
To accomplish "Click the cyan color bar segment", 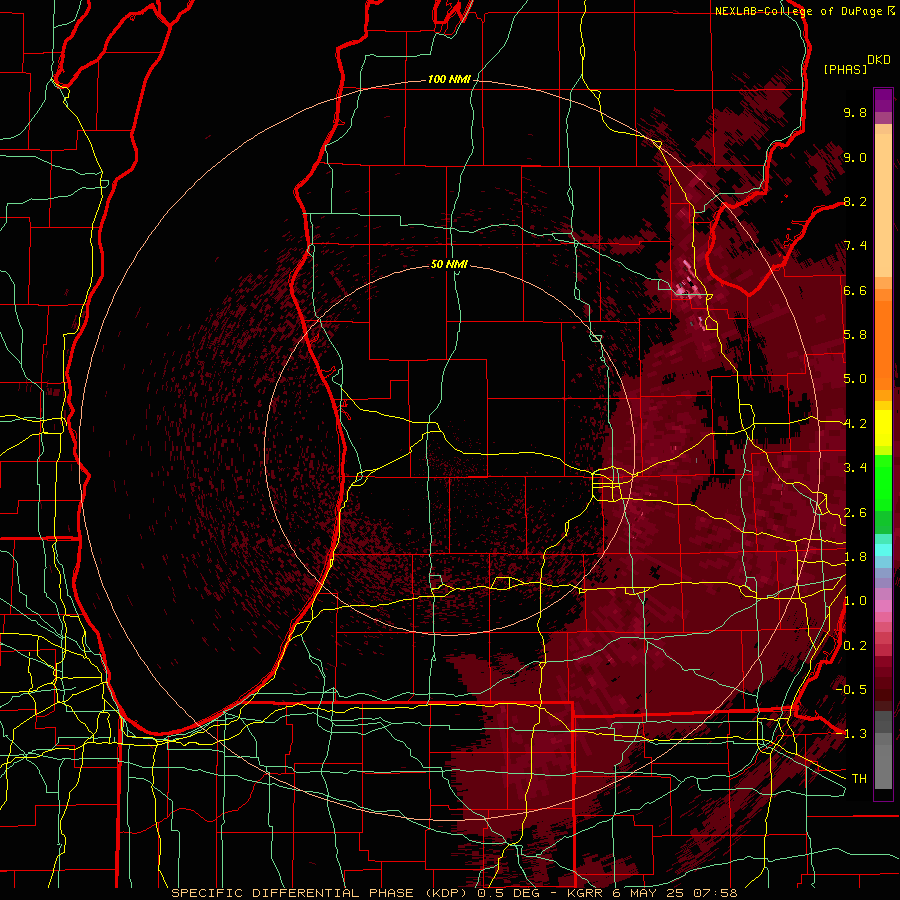I will click(883, 549).
